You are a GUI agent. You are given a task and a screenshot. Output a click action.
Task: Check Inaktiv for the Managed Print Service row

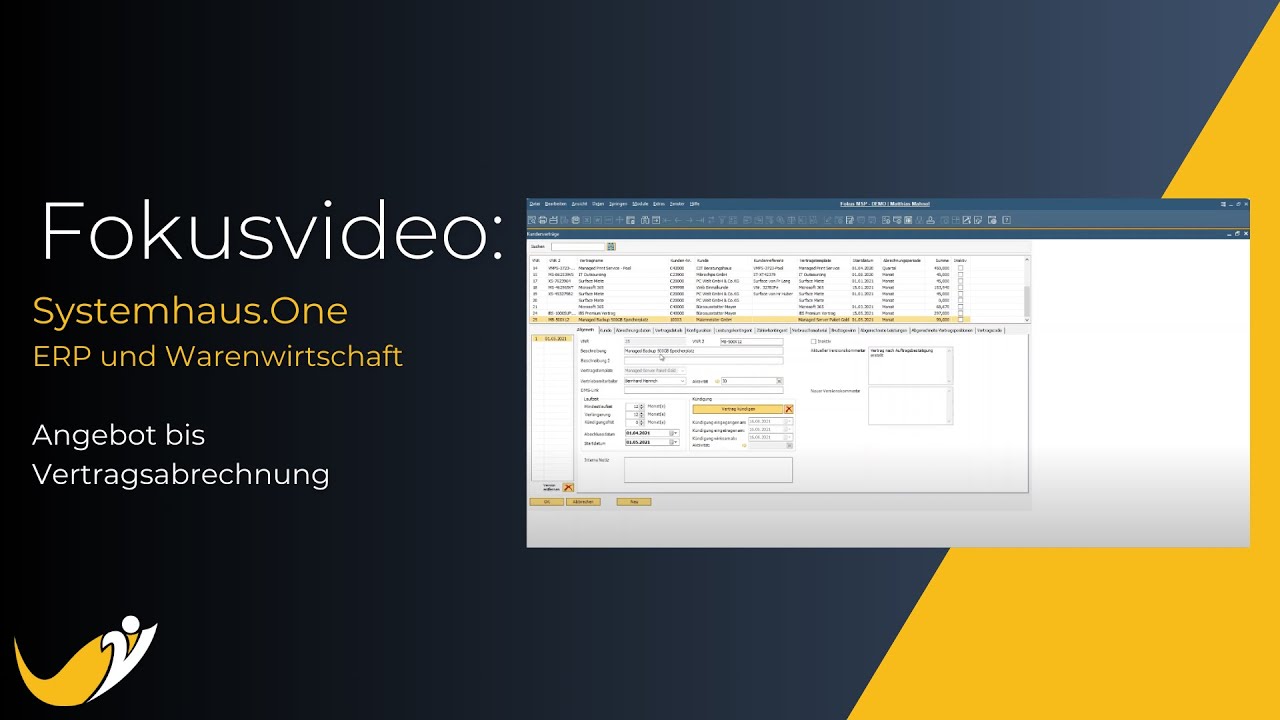tap(960, 268)
